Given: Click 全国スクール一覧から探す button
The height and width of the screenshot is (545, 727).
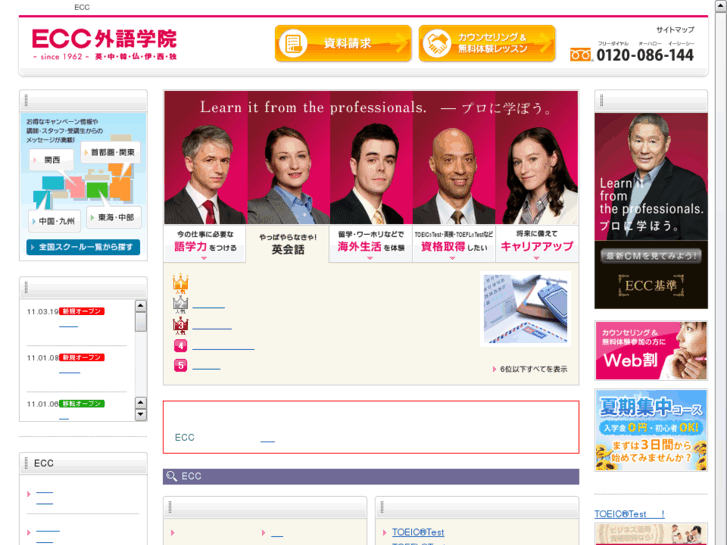Looking at the screenshot, I should click(x=83, y=247).
